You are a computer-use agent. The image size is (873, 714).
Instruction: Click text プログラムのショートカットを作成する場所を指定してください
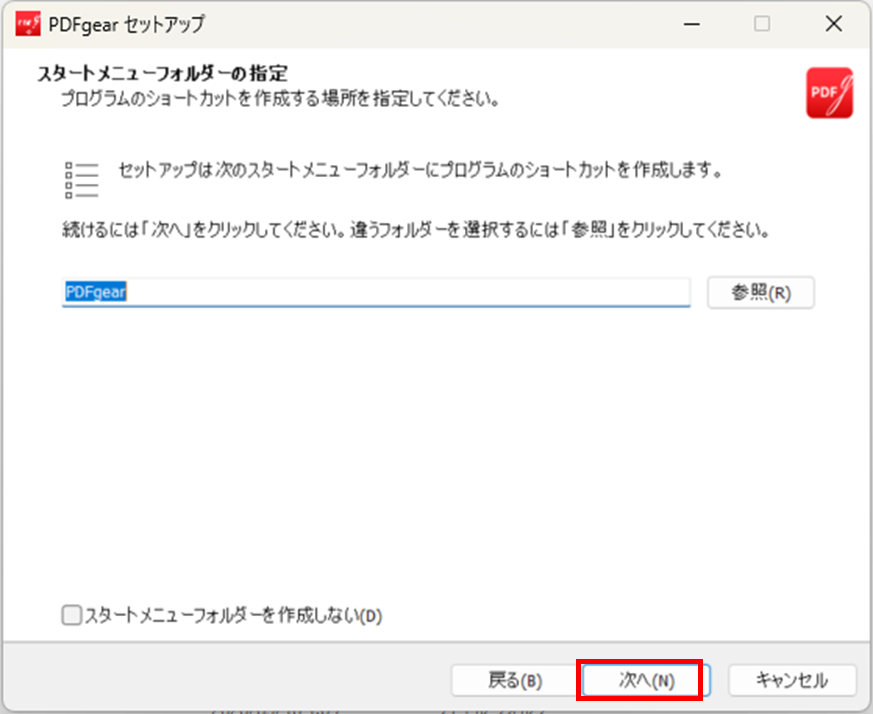coord(279,99)
